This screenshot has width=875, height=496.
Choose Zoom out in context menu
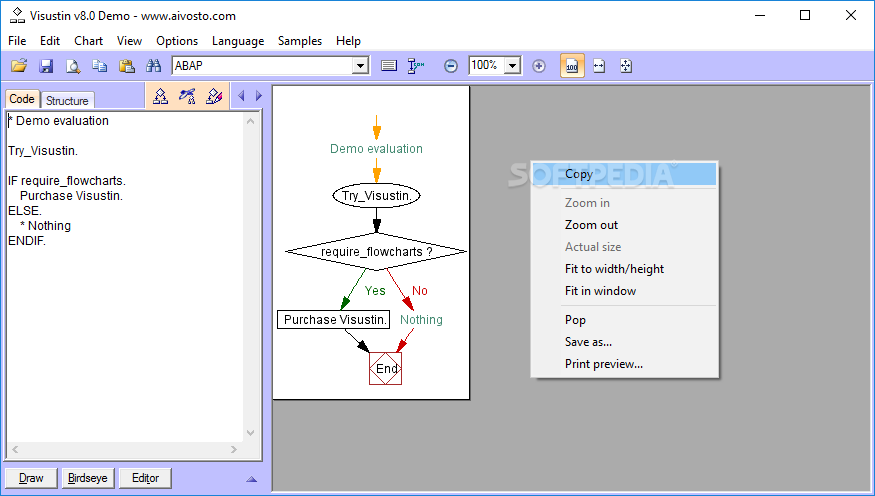click(x=624, y=225)
